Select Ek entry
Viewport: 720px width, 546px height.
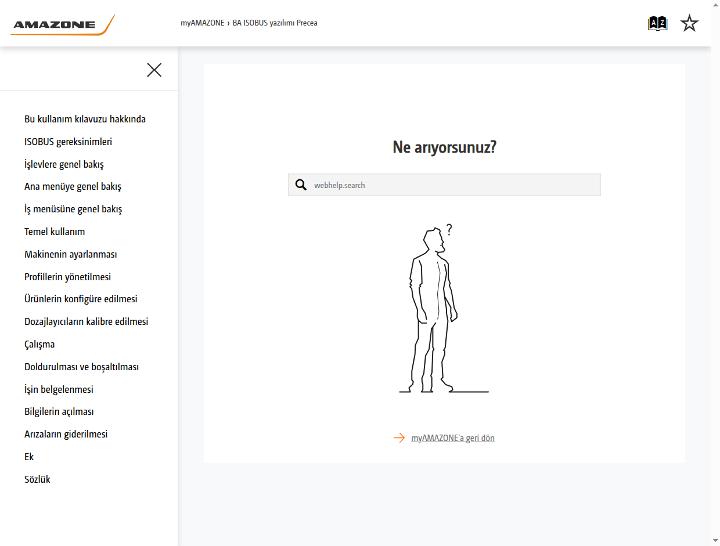tap(29, 456)
